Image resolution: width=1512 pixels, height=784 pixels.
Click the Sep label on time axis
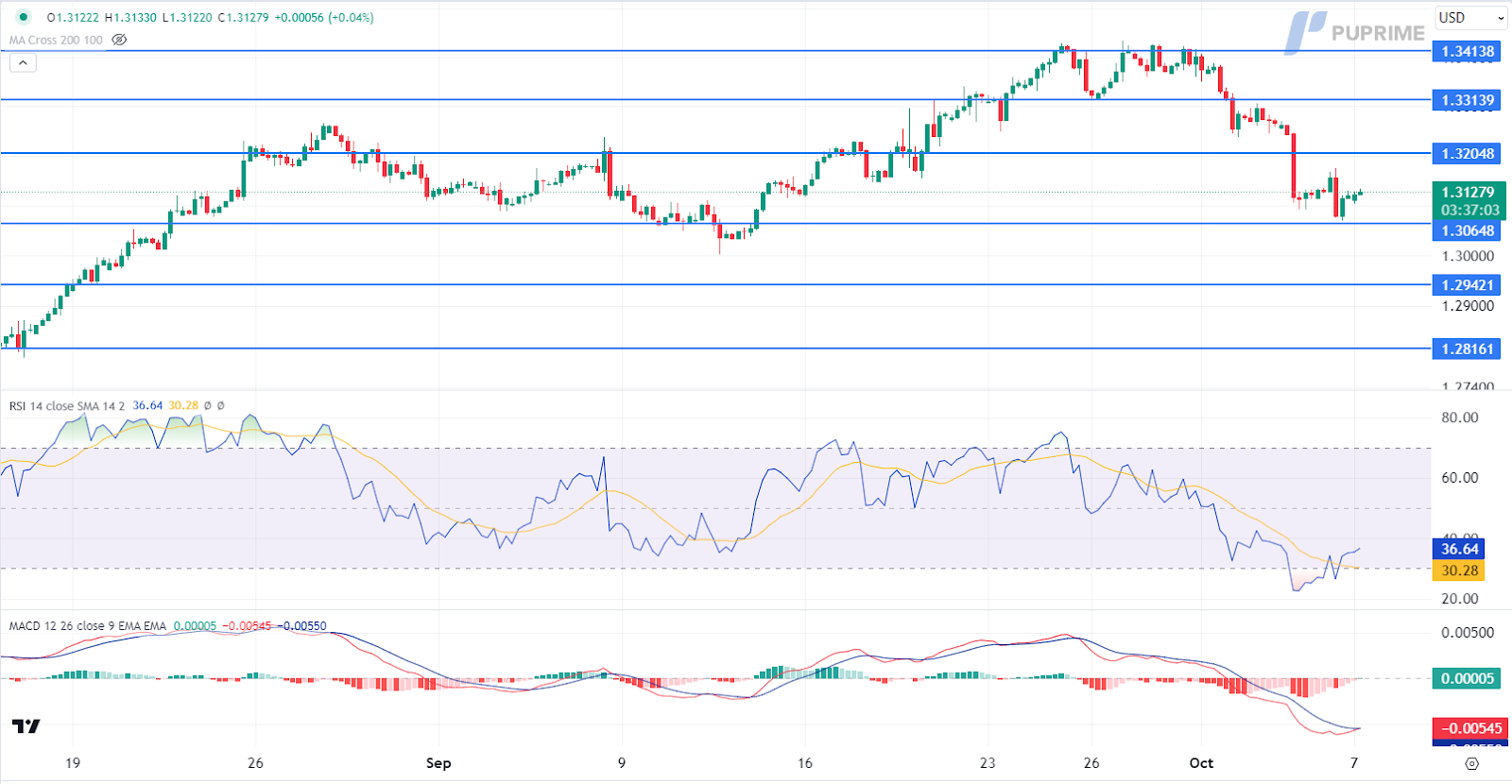tap(438, 763)
